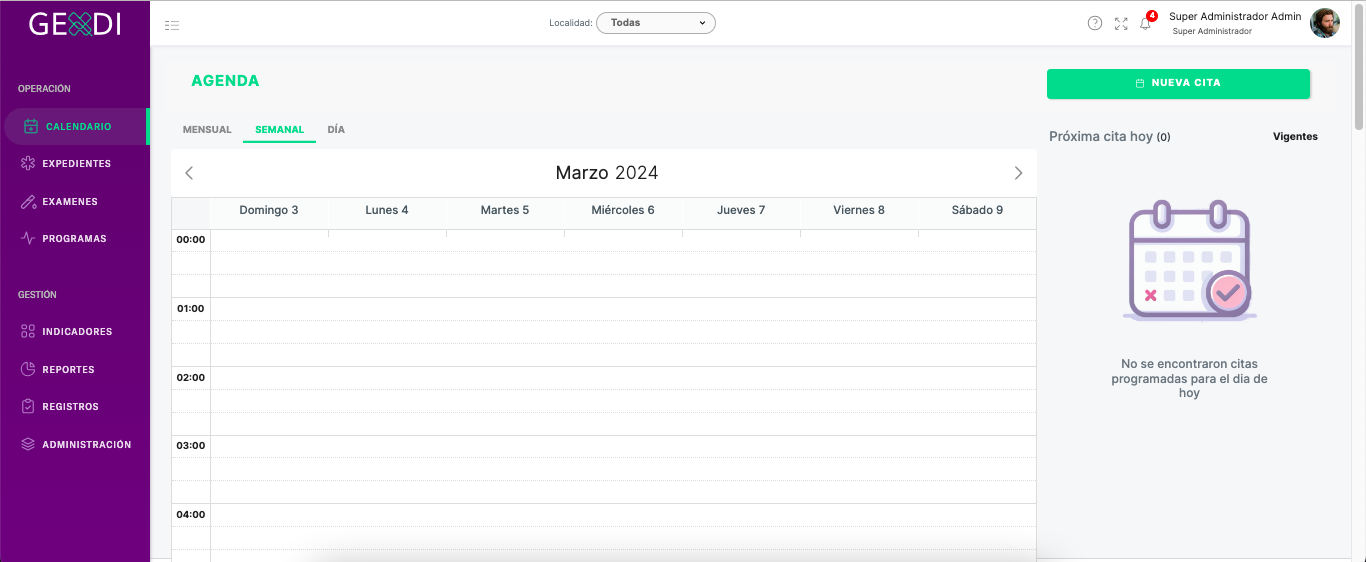Screen dimensions: 1366x562
Task: Switch to Día view tab
Action: (336, 130)
